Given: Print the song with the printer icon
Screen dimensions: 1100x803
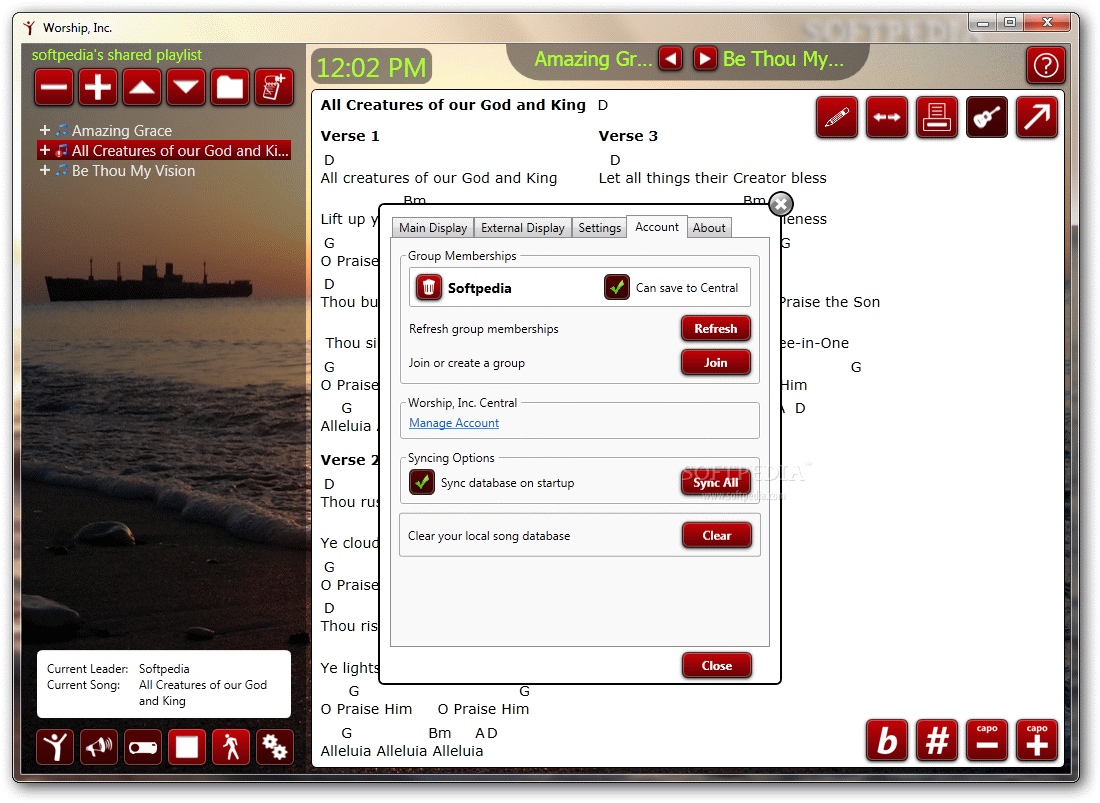Looking at the screenshot, I should 937,117.
